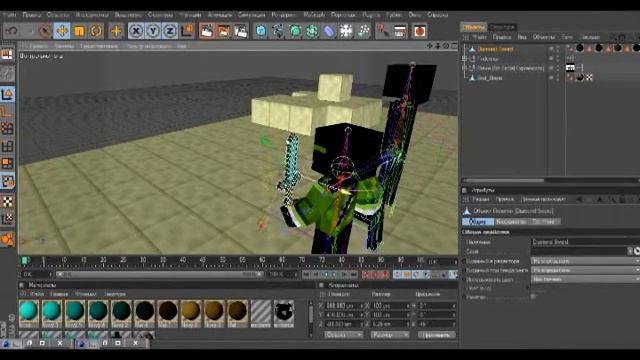Render to Picture Viewer
This screenshot has height=360, width=640.
tap(224, 31)
